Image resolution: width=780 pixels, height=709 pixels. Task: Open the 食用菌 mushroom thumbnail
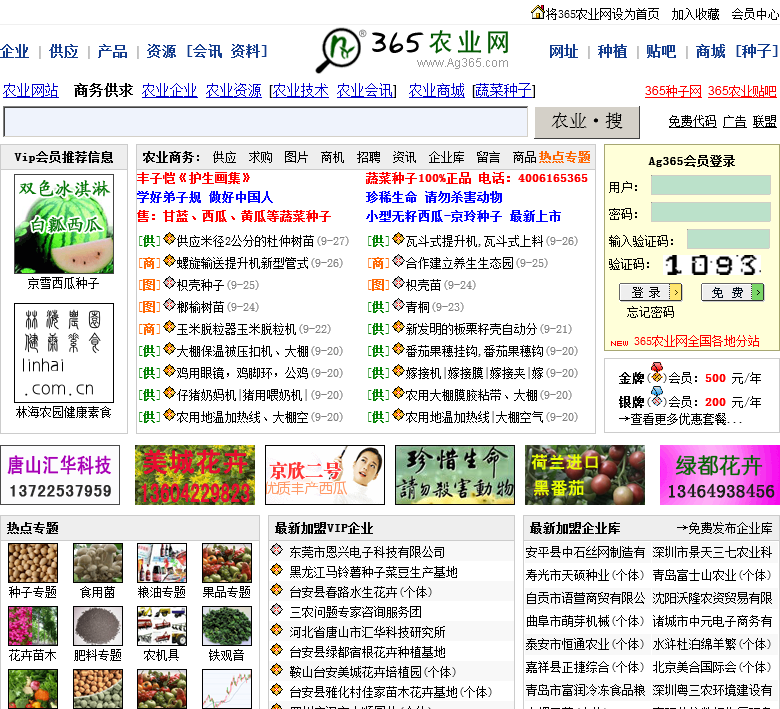click(x=98, y=563)
